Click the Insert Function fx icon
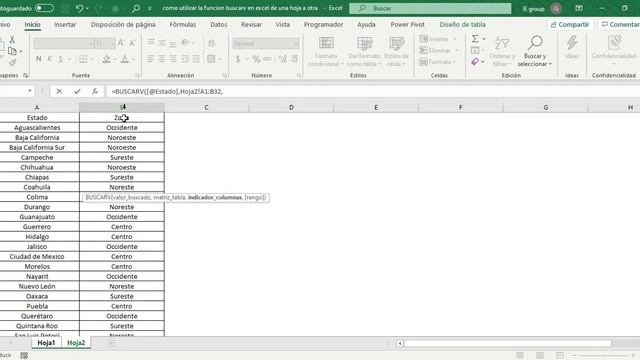The width and height of the screenshot is (640, 360). point(95,91)
